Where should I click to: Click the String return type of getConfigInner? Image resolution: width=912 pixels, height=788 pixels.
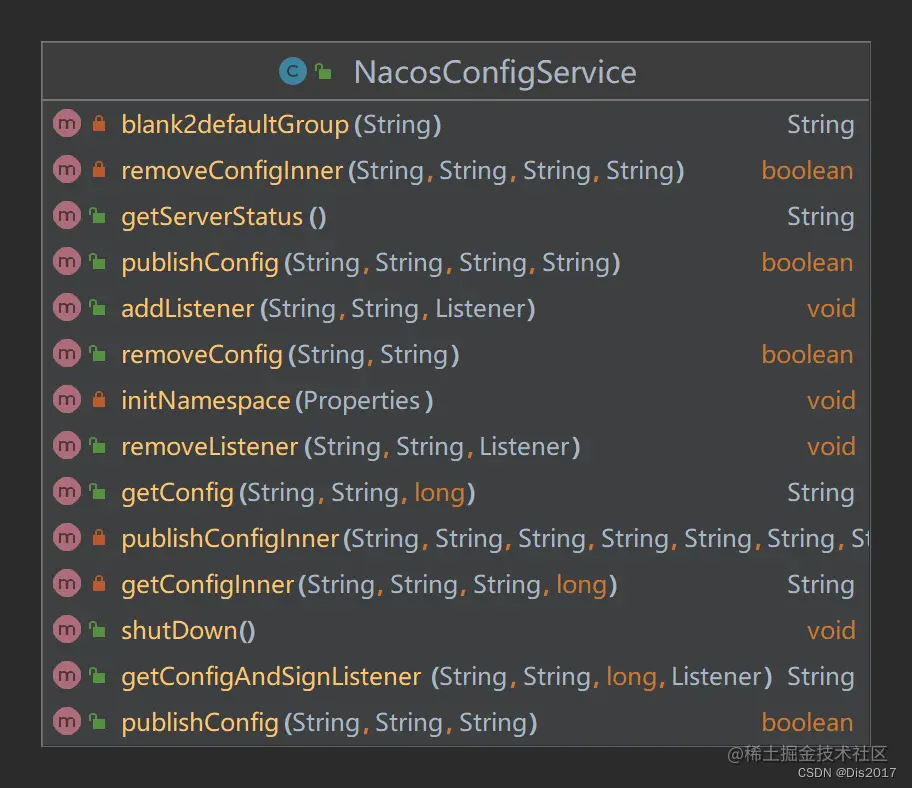tap(820, 584)
